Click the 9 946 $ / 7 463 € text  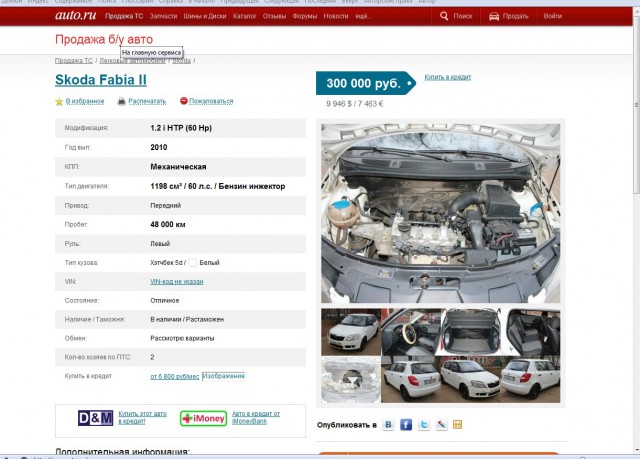point(355,104)
